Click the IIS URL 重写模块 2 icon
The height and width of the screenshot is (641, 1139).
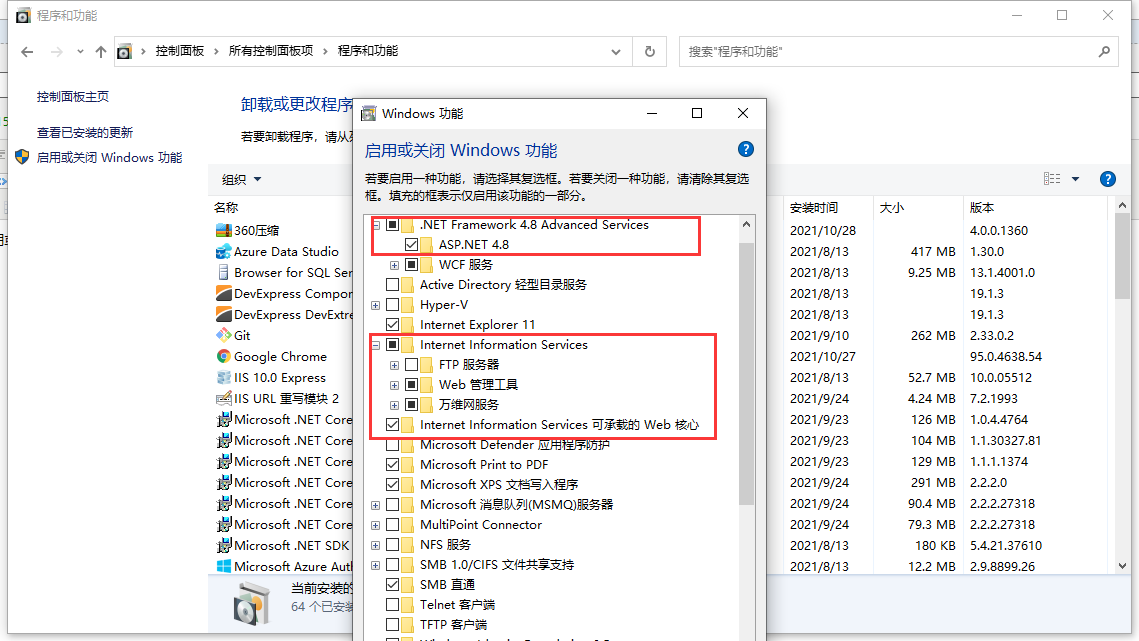click(224, 399)
